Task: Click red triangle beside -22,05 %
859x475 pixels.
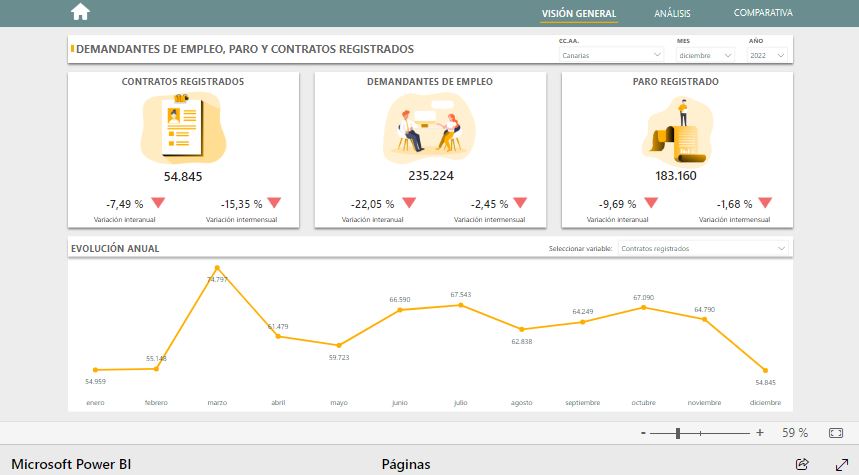Action: 409,203
